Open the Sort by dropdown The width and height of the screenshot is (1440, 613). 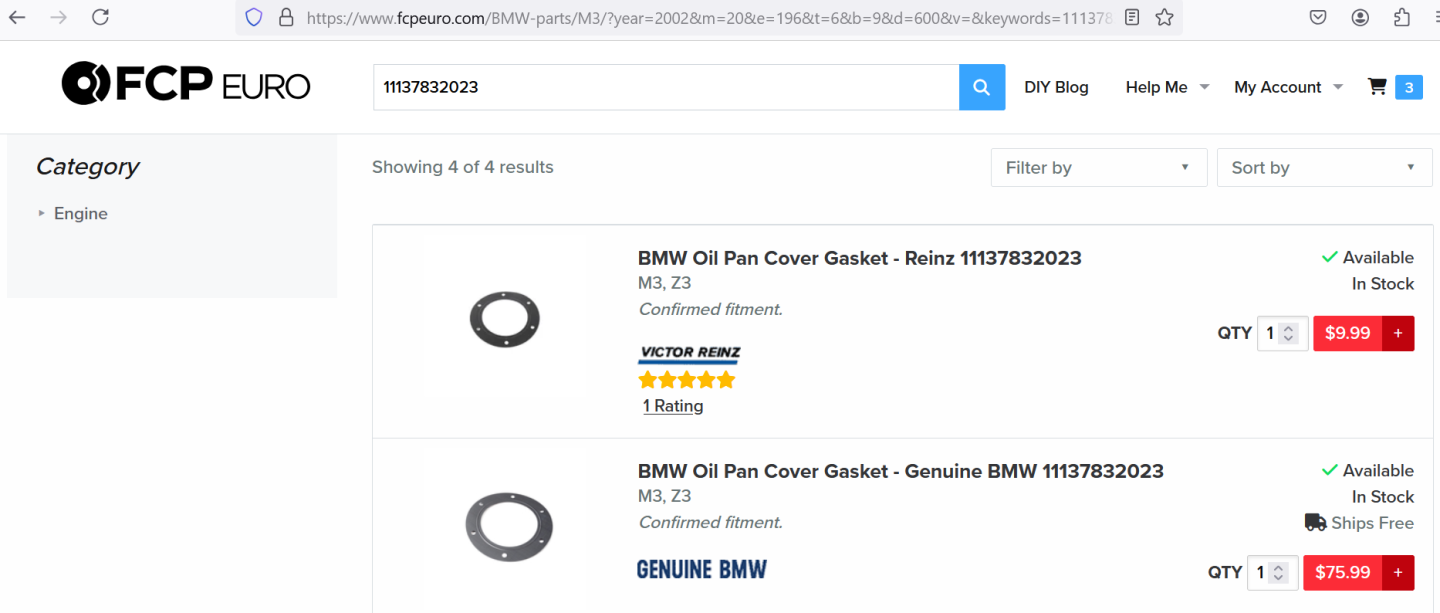(x=1324, y=168)
